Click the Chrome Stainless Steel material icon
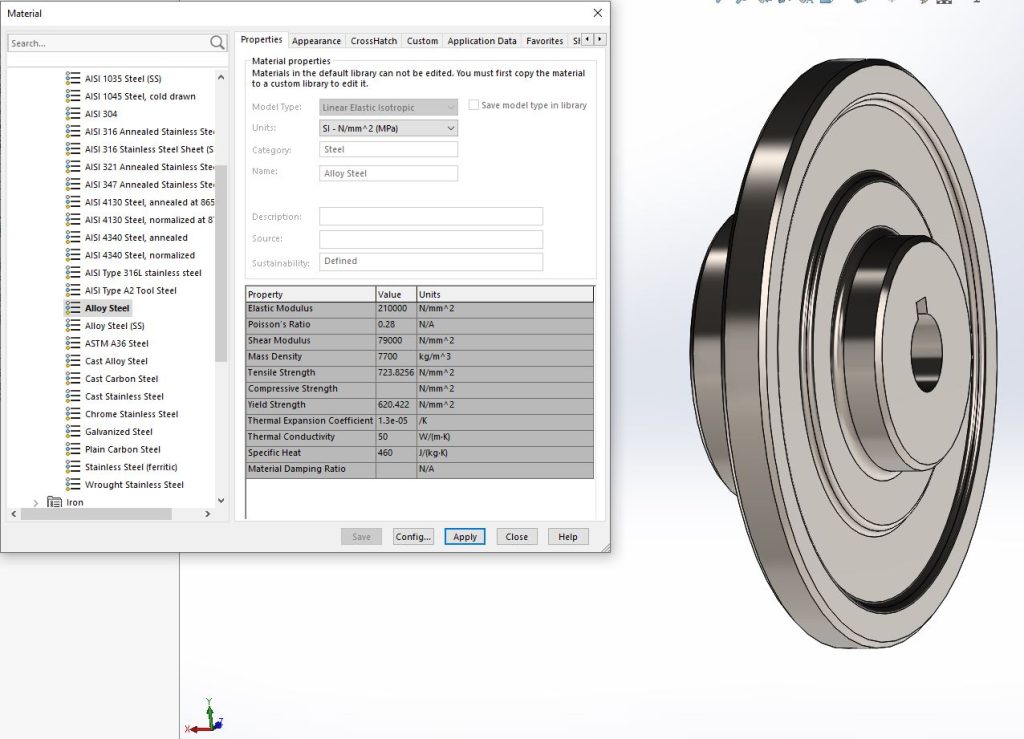 [73, 414]
